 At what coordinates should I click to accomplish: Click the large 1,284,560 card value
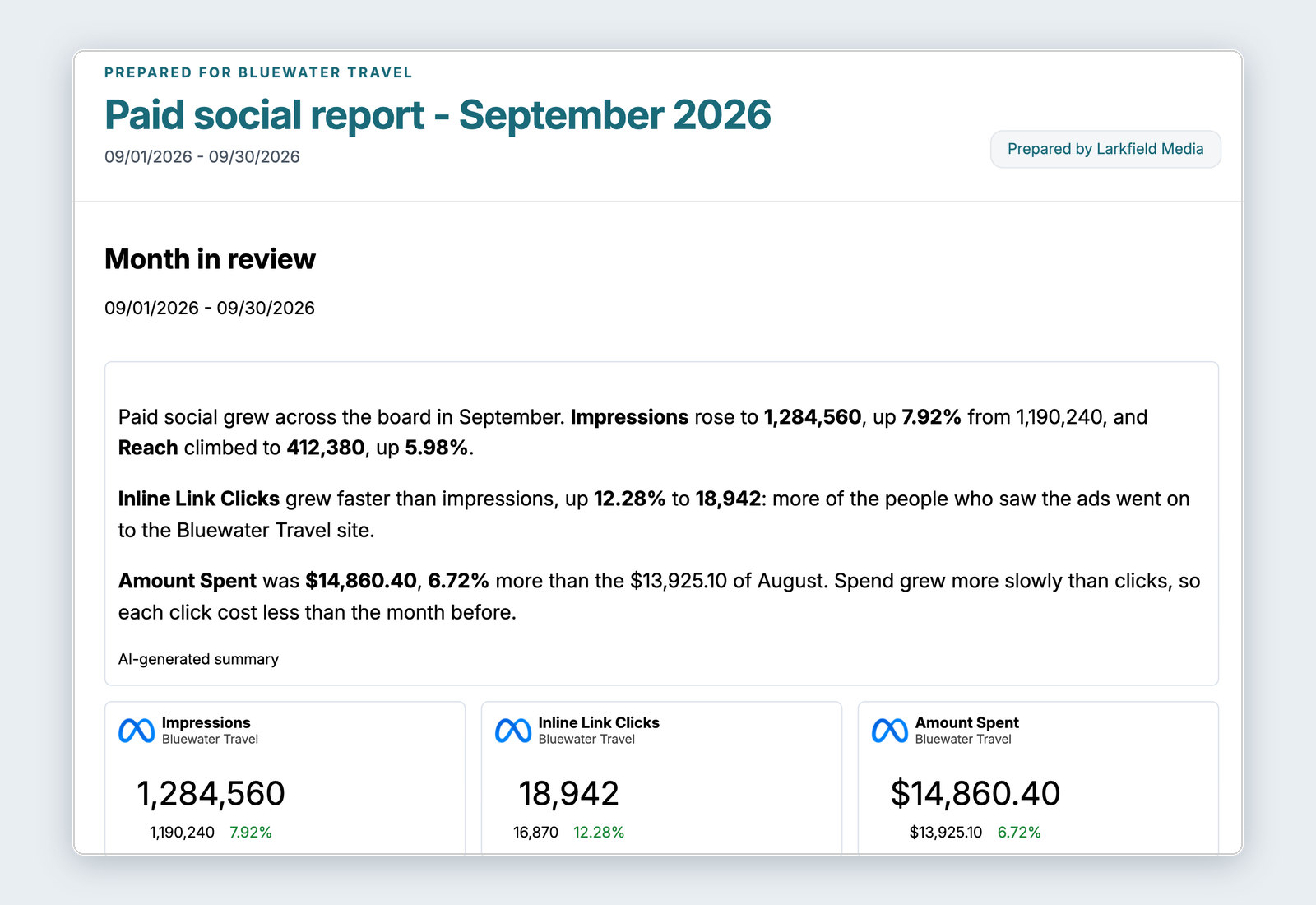pos(211,794)
